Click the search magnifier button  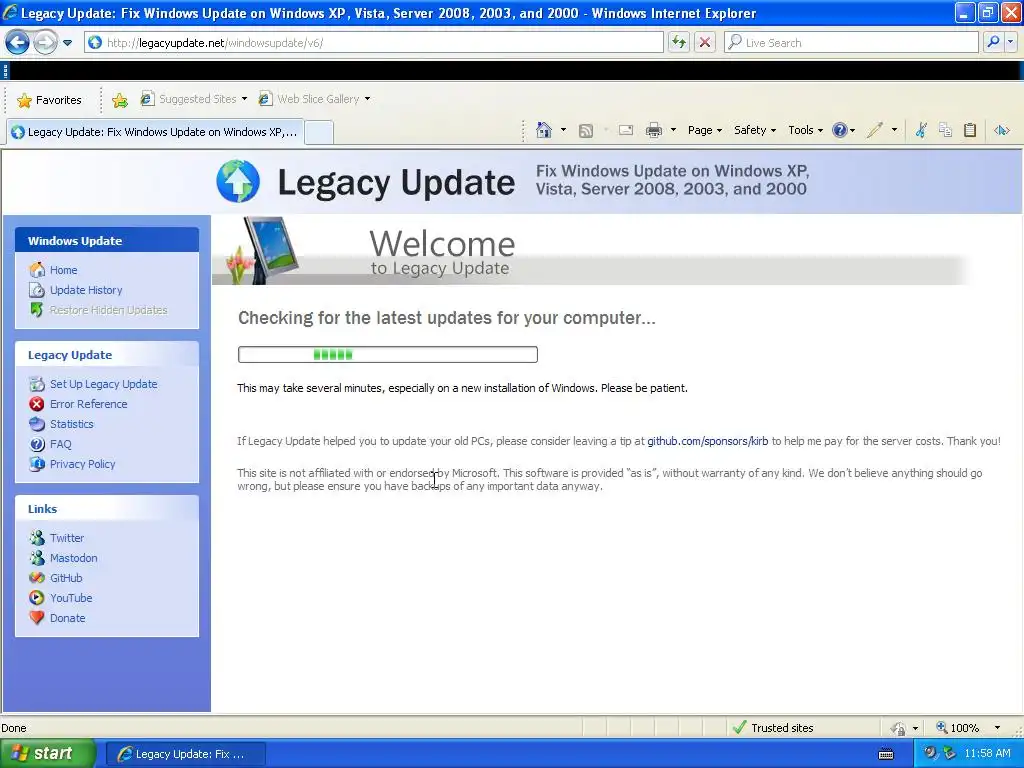coord(993,42)
